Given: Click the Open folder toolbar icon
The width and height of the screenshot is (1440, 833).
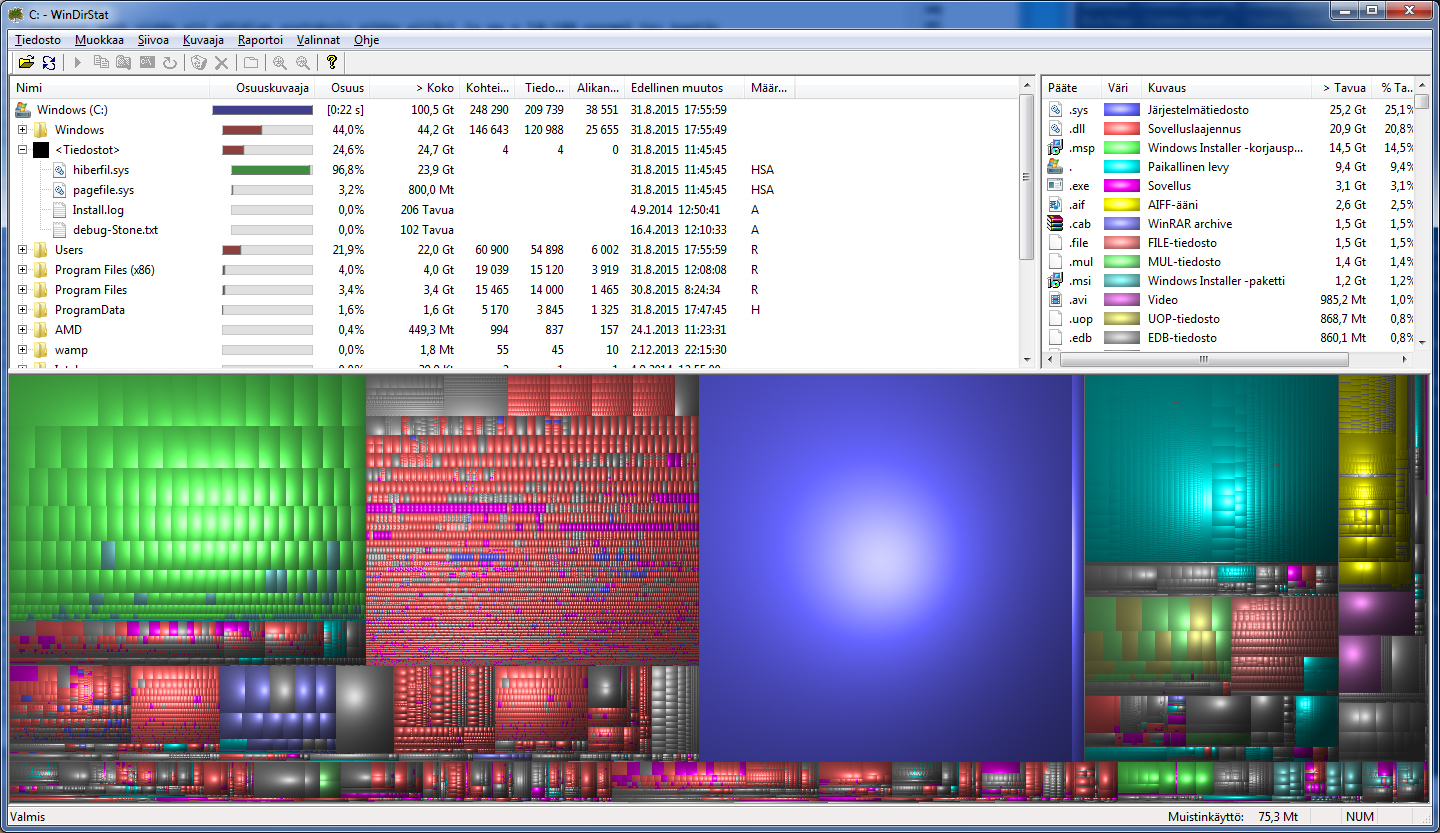Looking at the screenshot, I should tap(24, 63).
